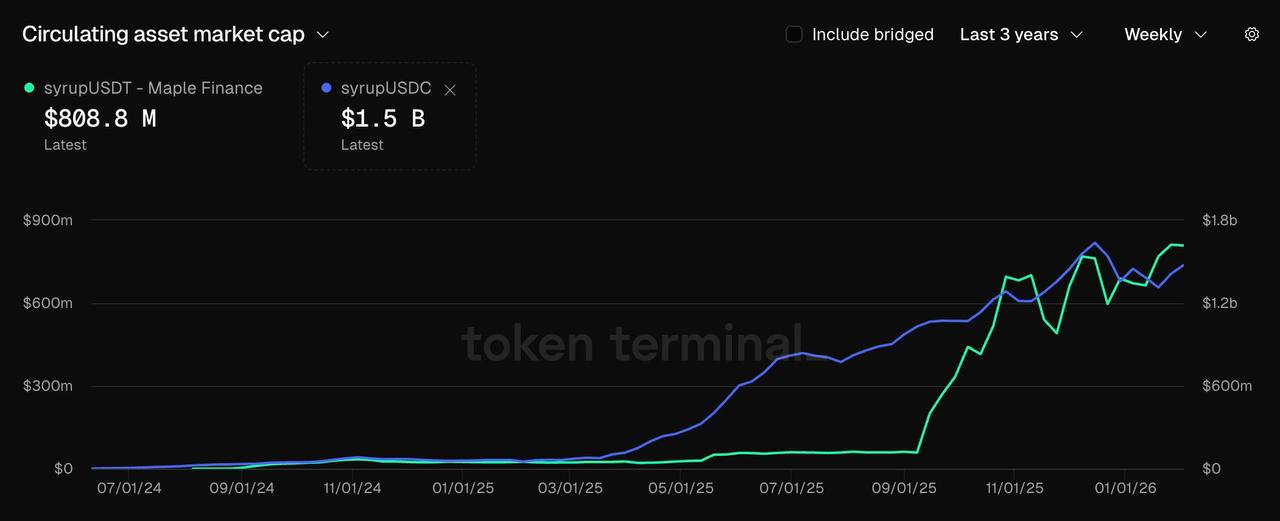Image resolution: width=1280 pixels, height=521 pixels.
Task: Click the chevron next to Last 3 years
Action: pyautogui.click(x=1077, y=34)
